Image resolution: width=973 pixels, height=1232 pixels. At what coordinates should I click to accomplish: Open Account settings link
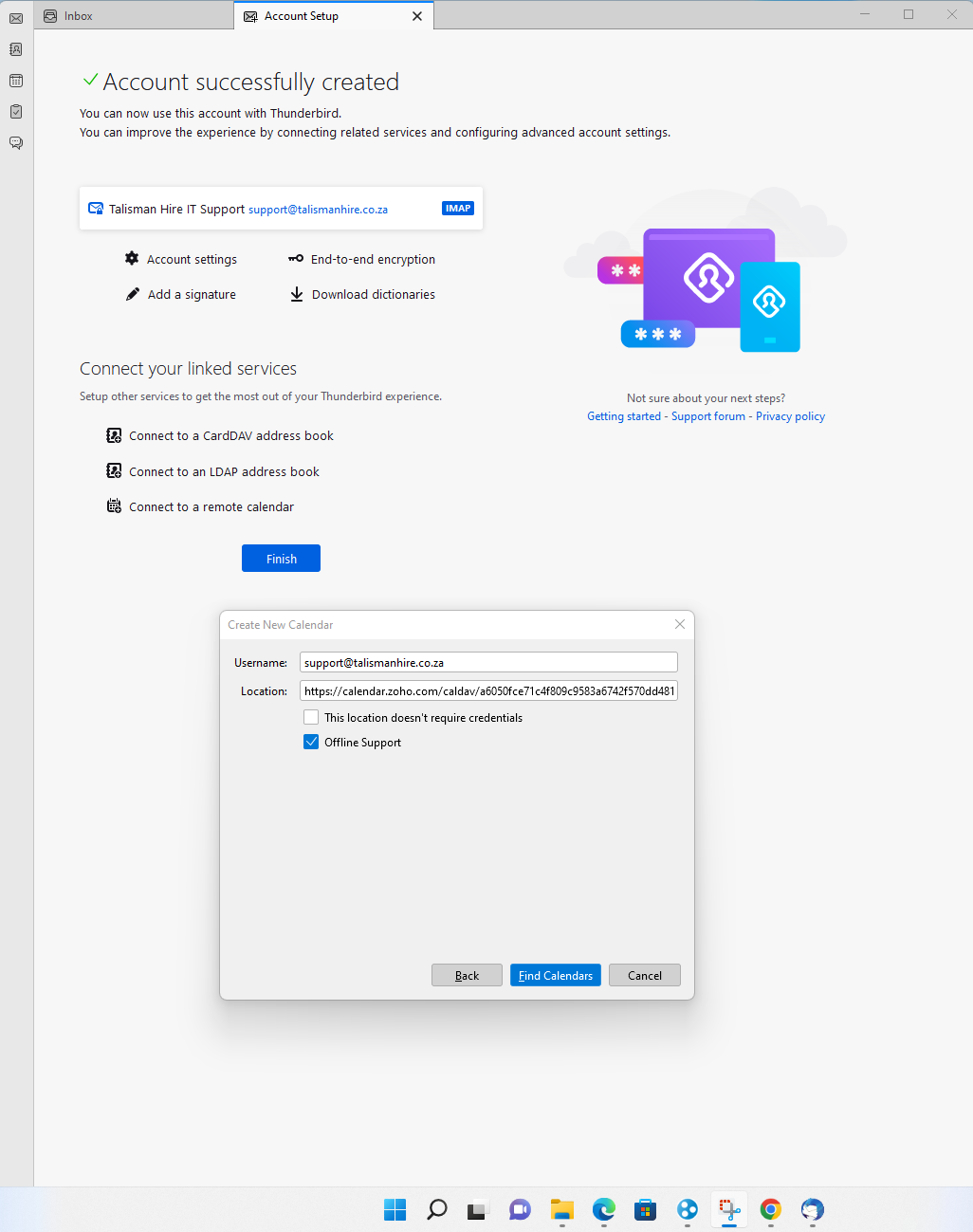pyautogui.click(x=192, y=259)
